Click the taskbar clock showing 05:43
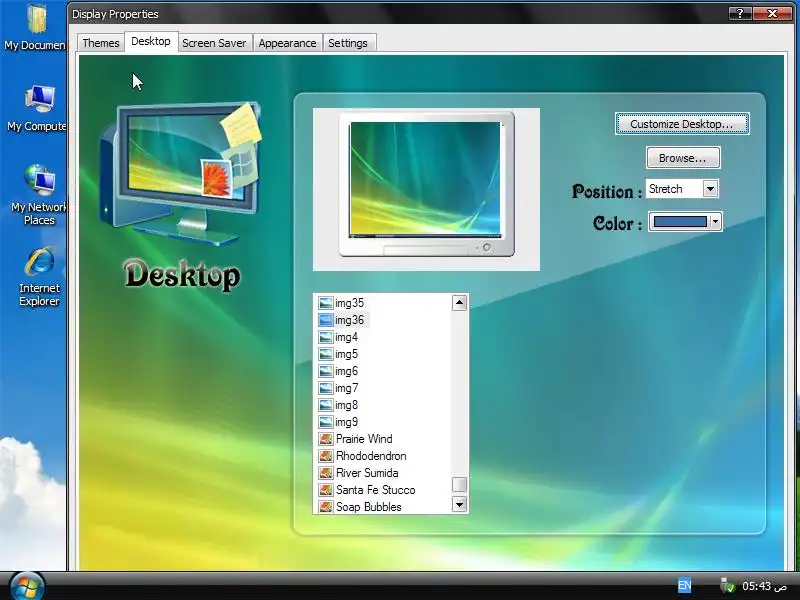 point(764,586)
